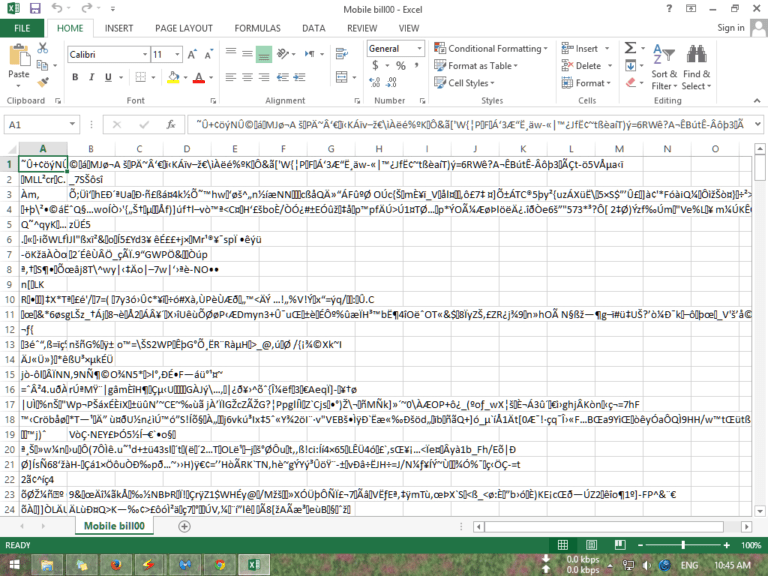Click the Insert Function fx icon
This screenshot has width=768, height=576.
pos(171,124)
